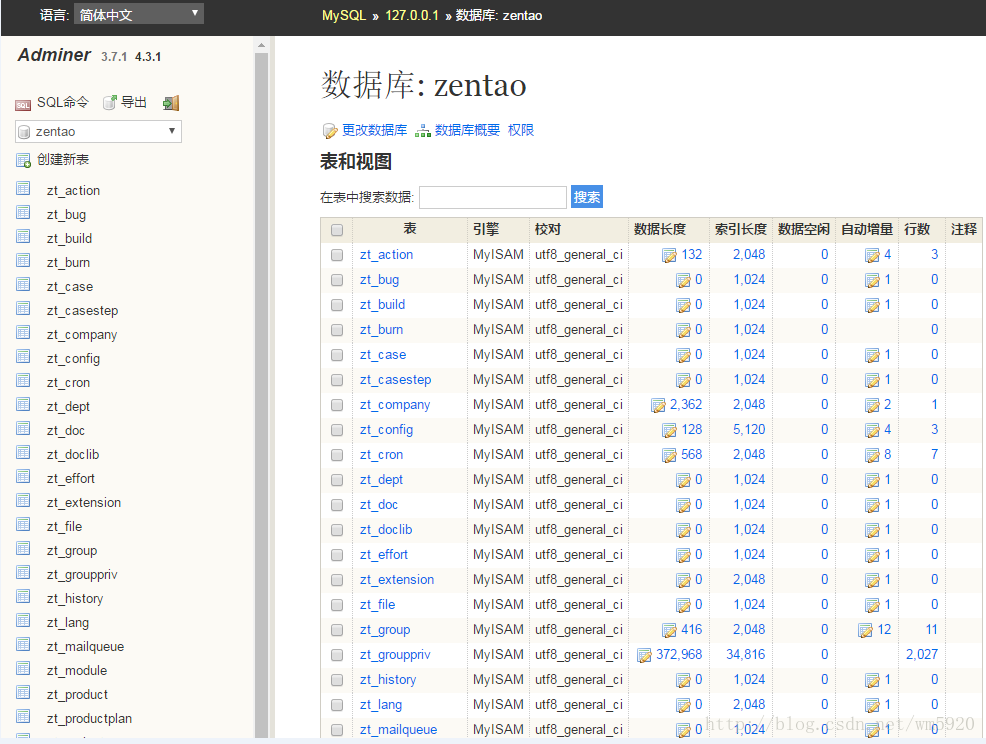986x744 pixels.
Task: Click the database schema diagram icon
Action: click(x=423, y=131)
